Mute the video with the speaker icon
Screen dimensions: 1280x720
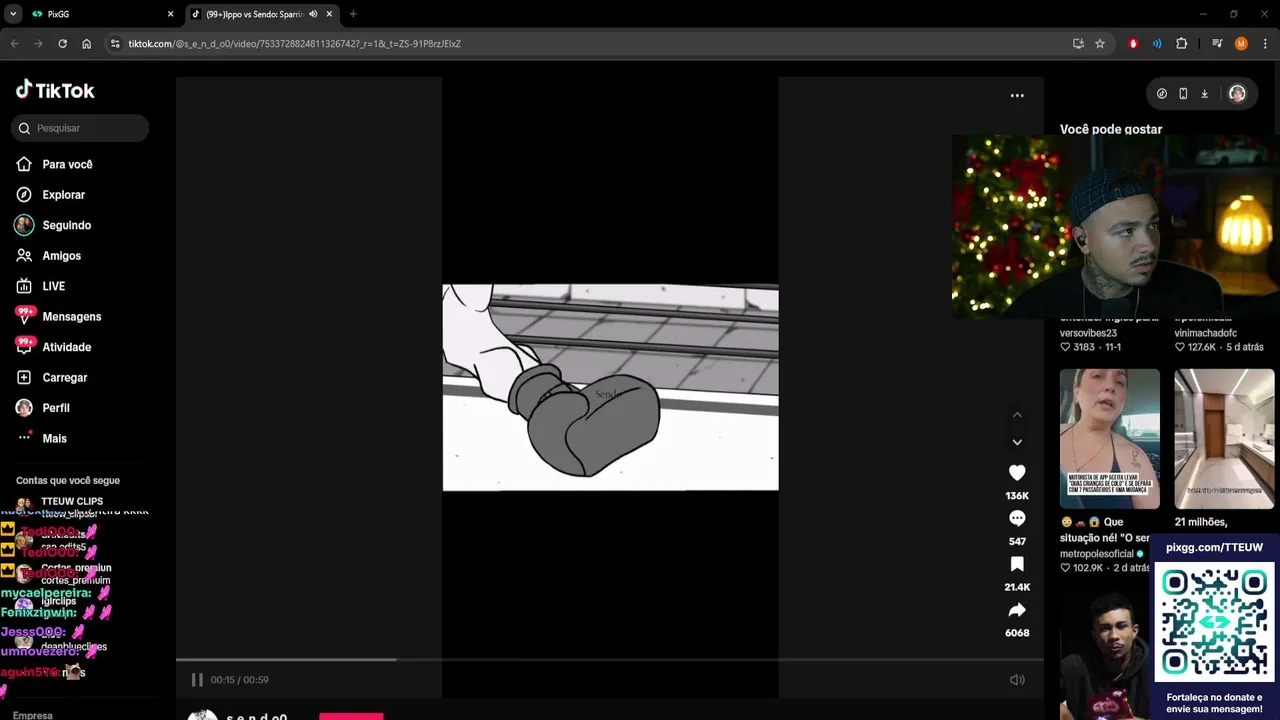pos(1017,680)
